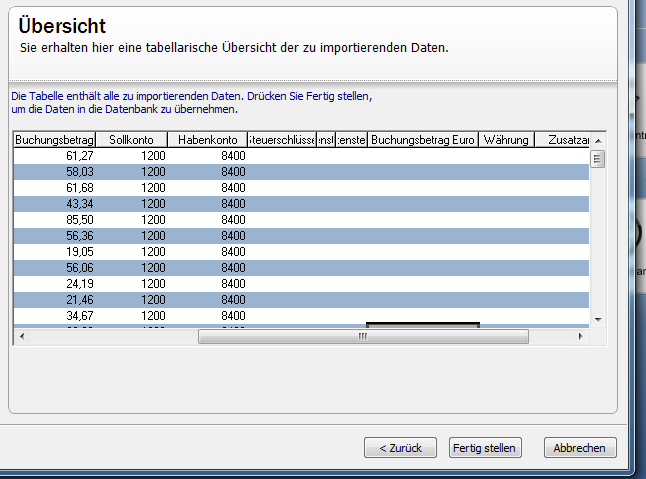The image size is (646, 479).
Task: Cancel the import with Abbrechen
Action: click(x=580, y=448)
